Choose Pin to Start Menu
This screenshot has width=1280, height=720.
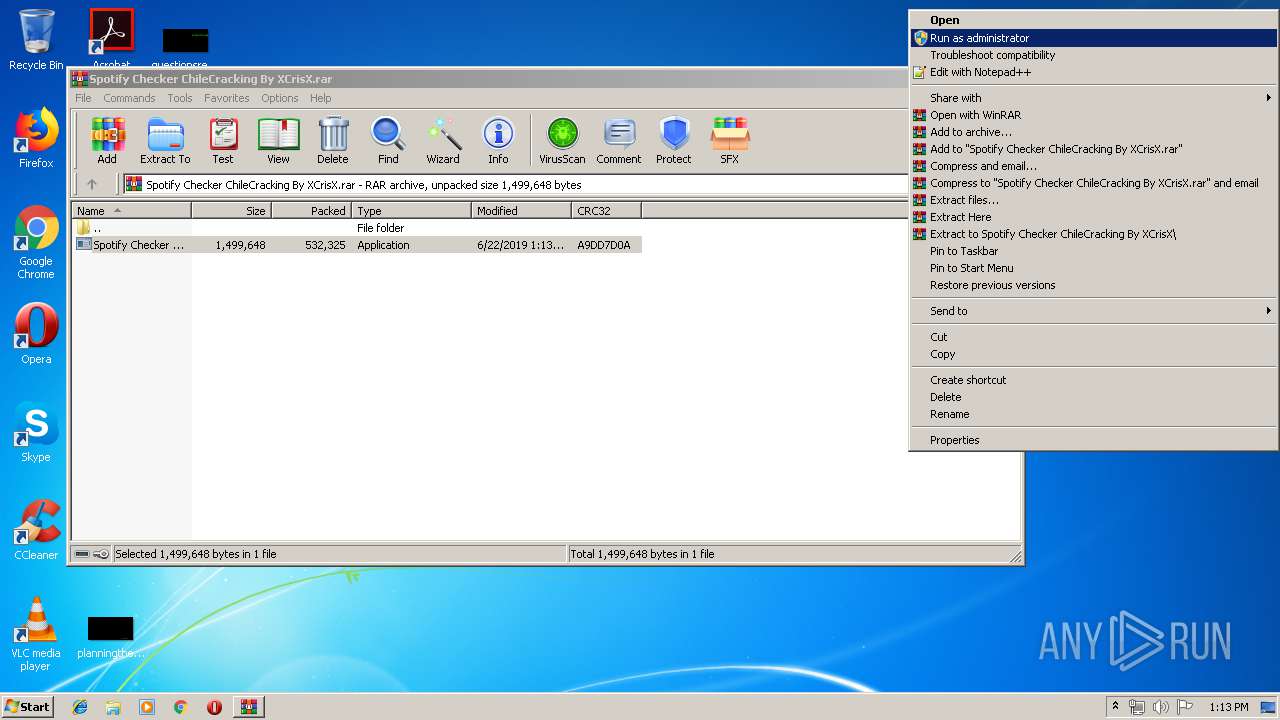1093,268
